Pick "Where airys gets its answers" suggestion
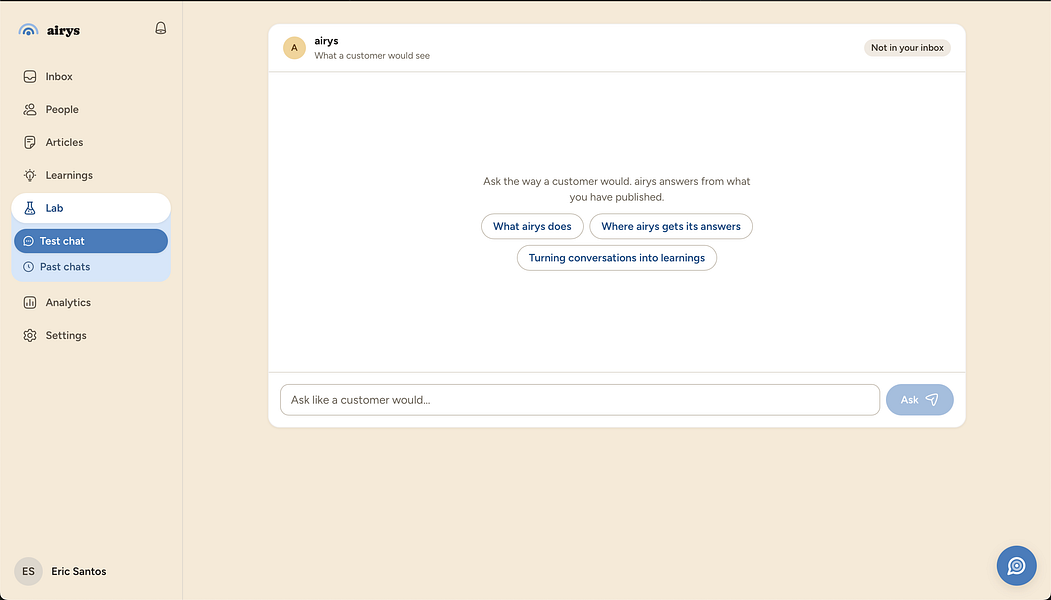This screenshot has width=1051, height=600. point(671,227)
